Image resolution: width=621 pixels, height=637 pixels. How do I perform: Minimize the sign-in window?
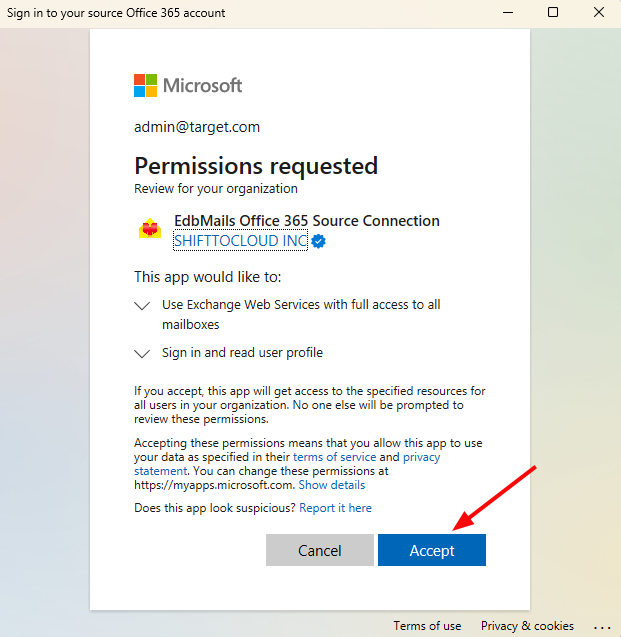tap(508, 13)
